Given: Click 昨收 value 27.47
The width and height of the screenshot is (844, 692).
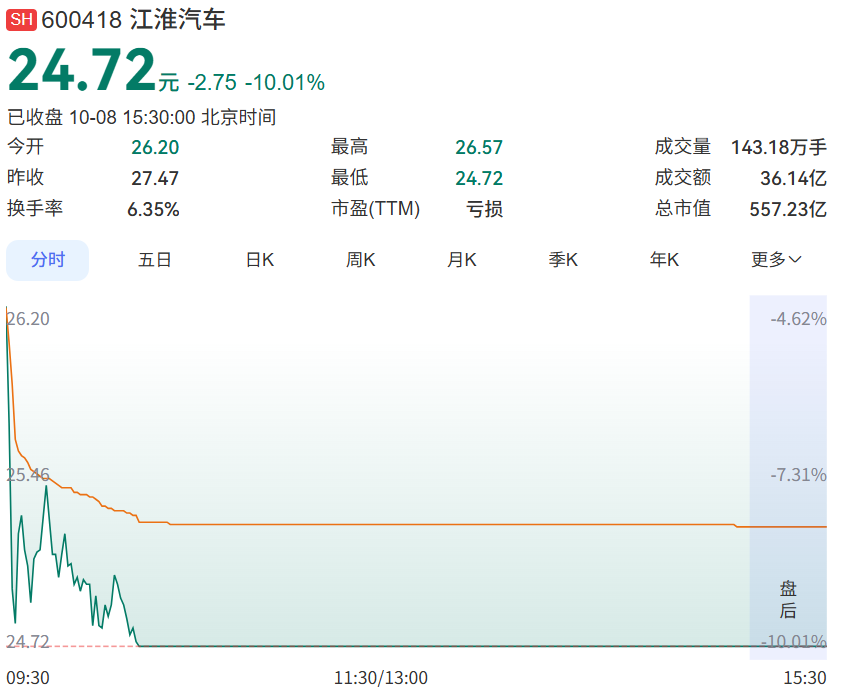Looking at the screenshot, I should coord(155,178).
